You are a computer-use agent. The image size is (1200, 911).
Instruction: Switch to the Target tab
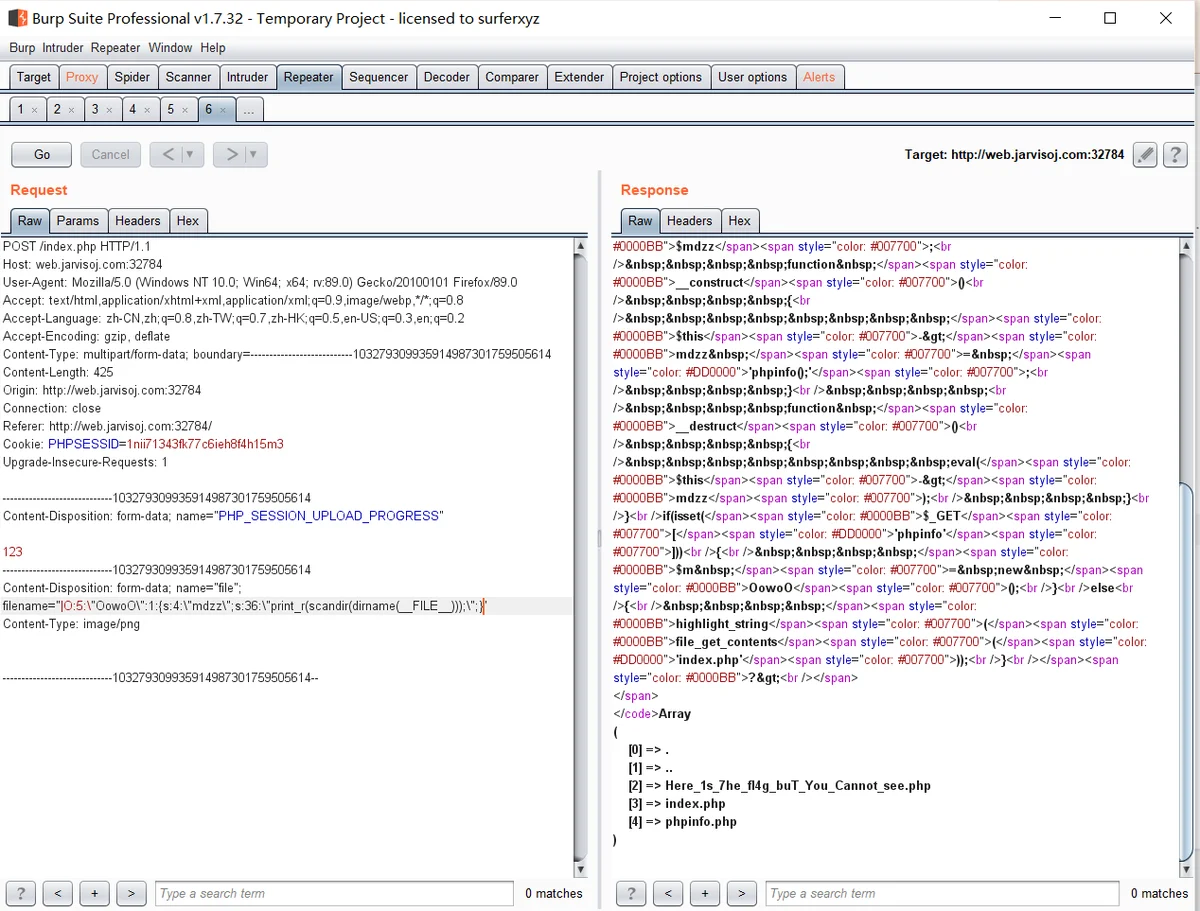click(34, 77)
